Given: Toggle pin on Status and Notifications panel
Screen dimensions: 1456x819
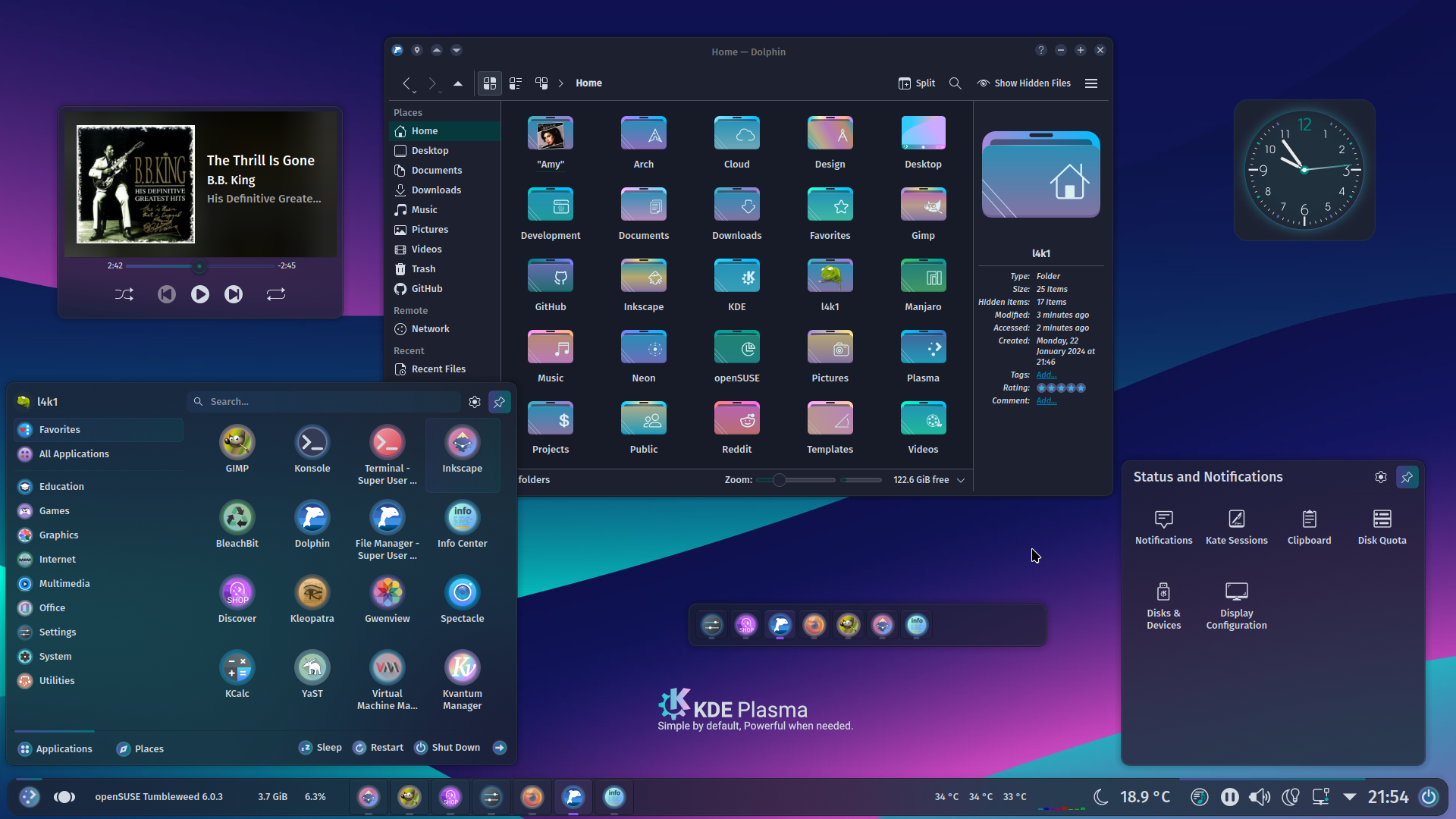Looking at the screenshot, I should pos(1407,477).
